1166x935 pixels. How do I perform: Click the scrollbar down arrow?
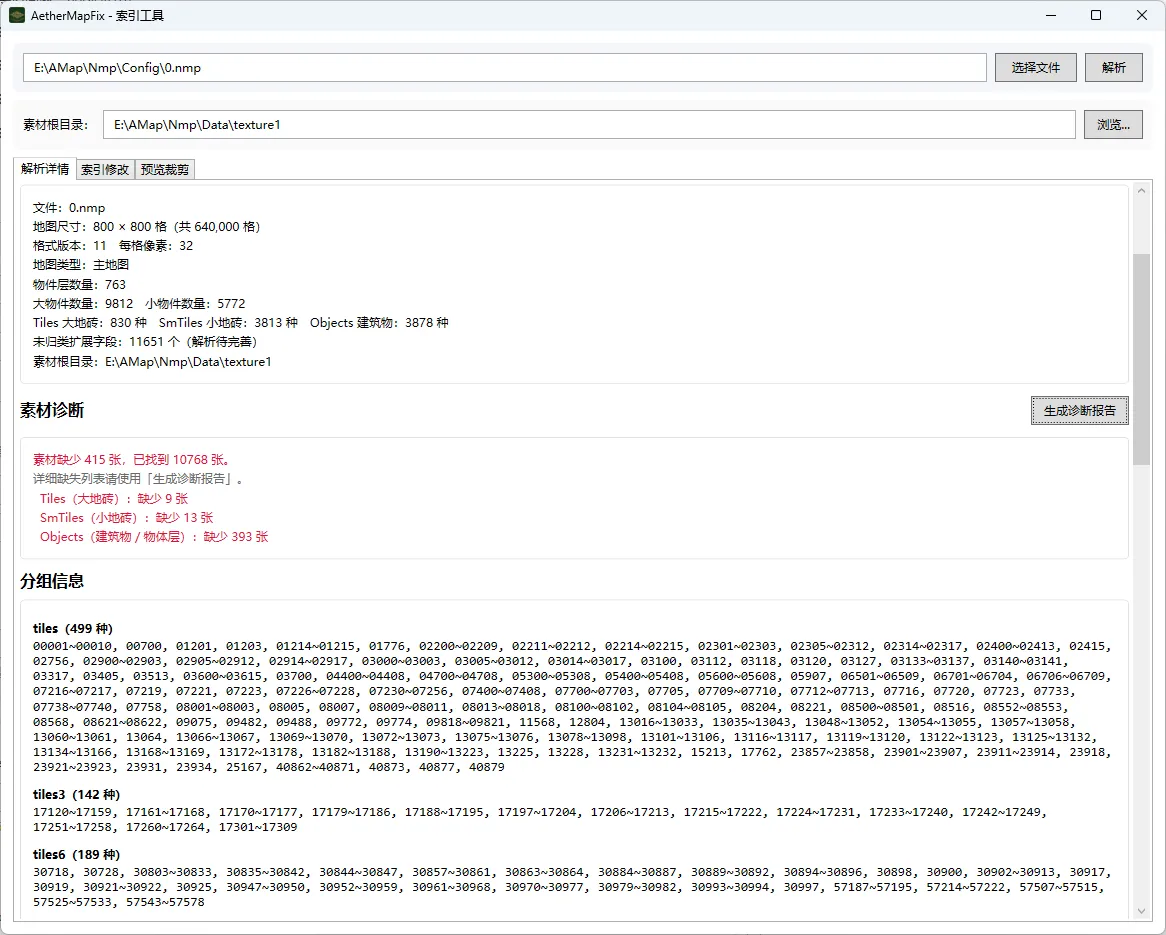1141,911
